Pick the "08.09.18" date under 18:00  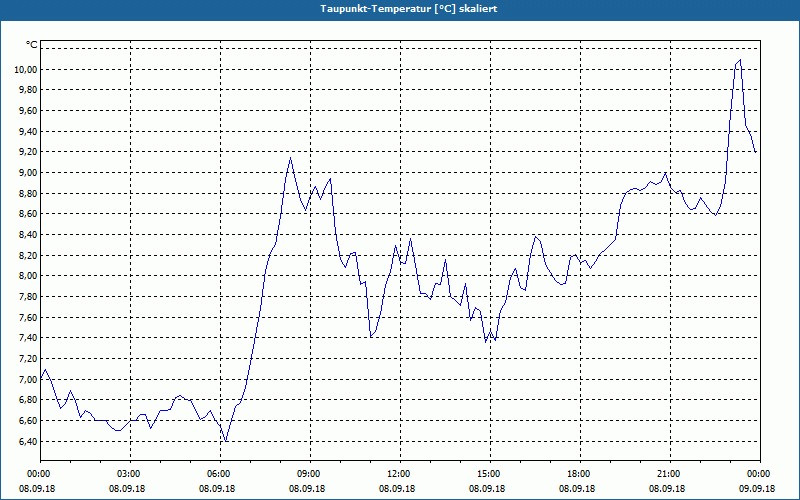pyautogui.click(x=577, y=489)
